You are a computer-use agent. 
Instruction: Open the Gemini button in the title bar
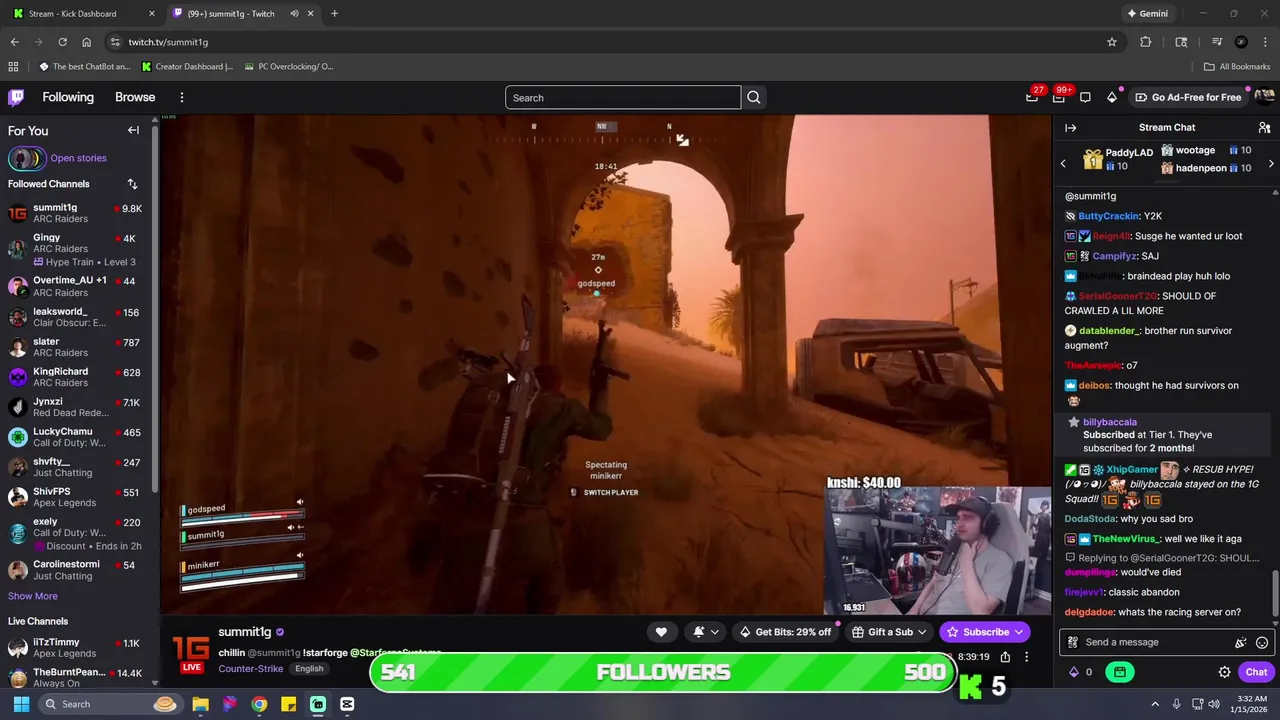tap(1147, 13)
